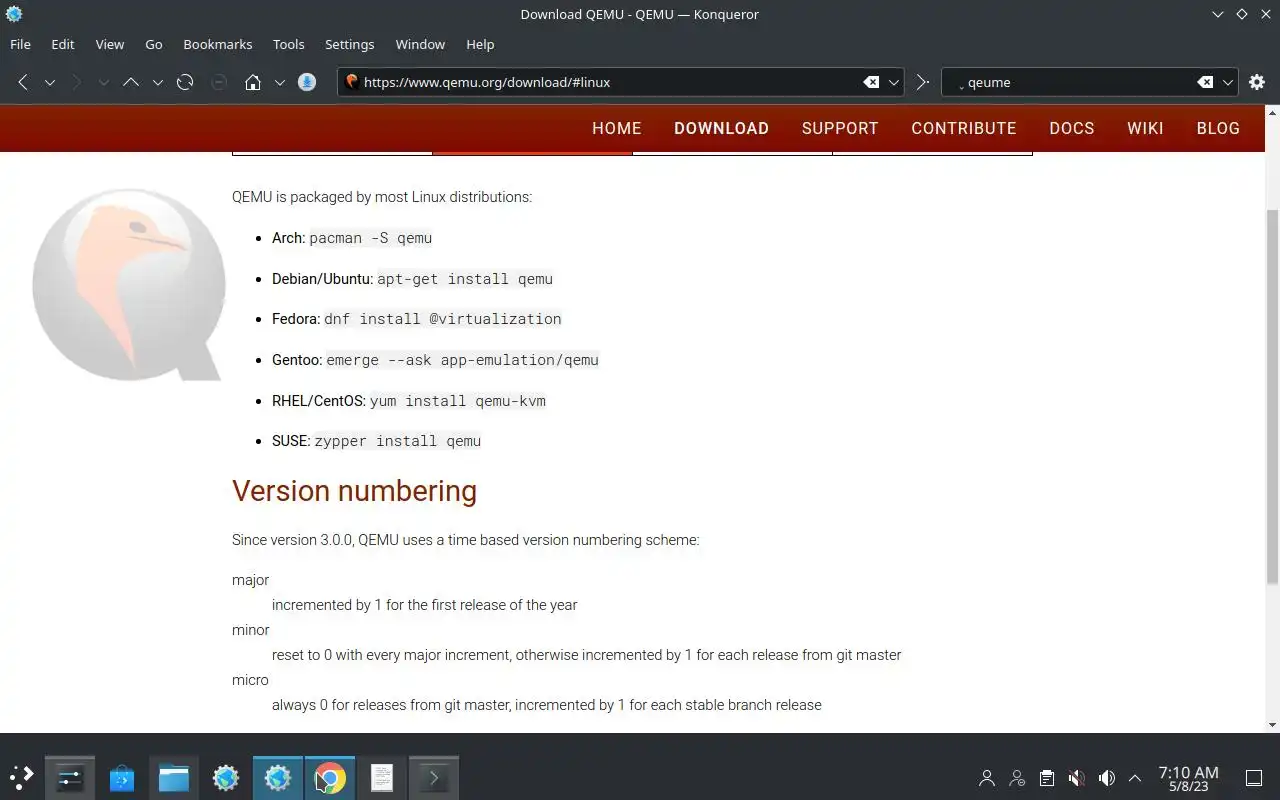Open the clipboard tray icon

pyautogui.click(x=1046, y=778)
